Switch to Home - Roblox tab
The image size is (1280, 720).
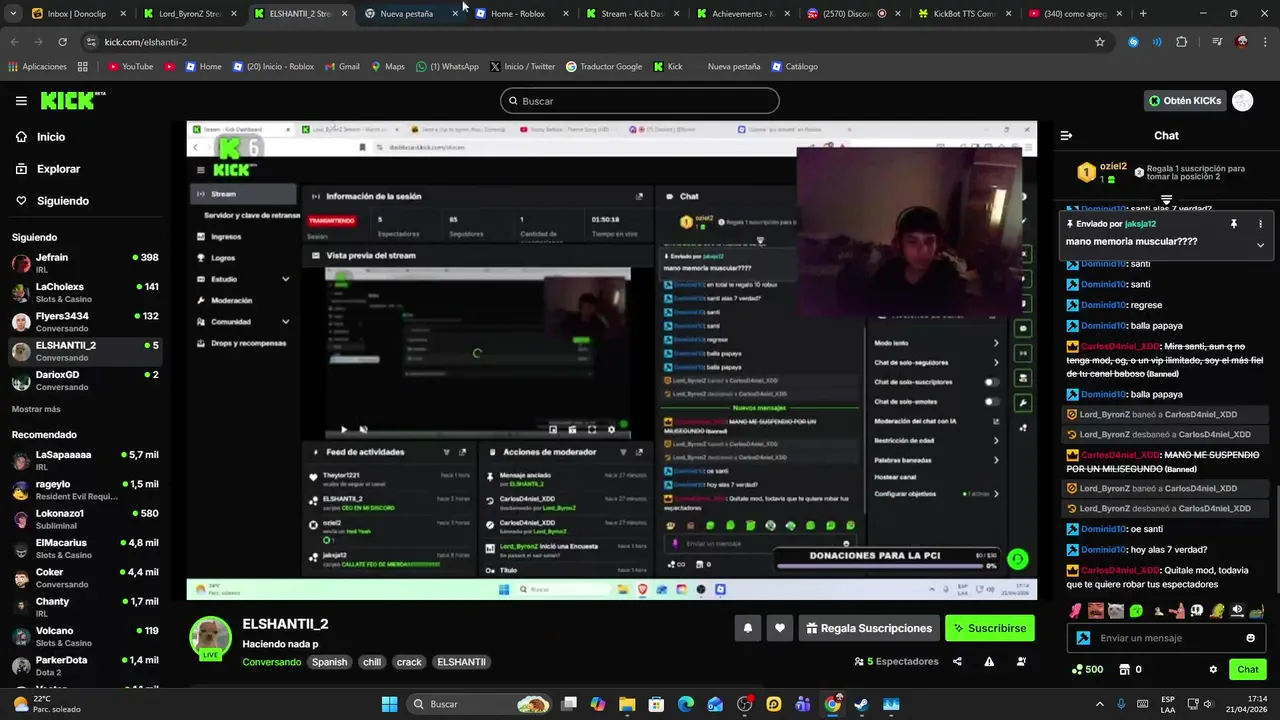[x=520, y=14]
